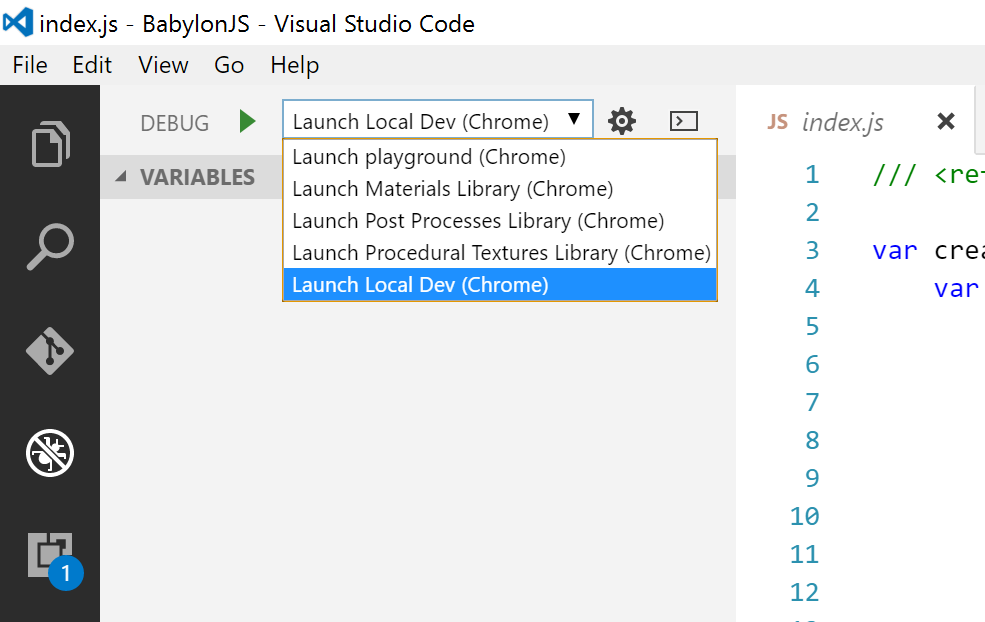The image size is (985, 622).
Task: Click the var keyword on line 4
Action: [x=955, y=289]
